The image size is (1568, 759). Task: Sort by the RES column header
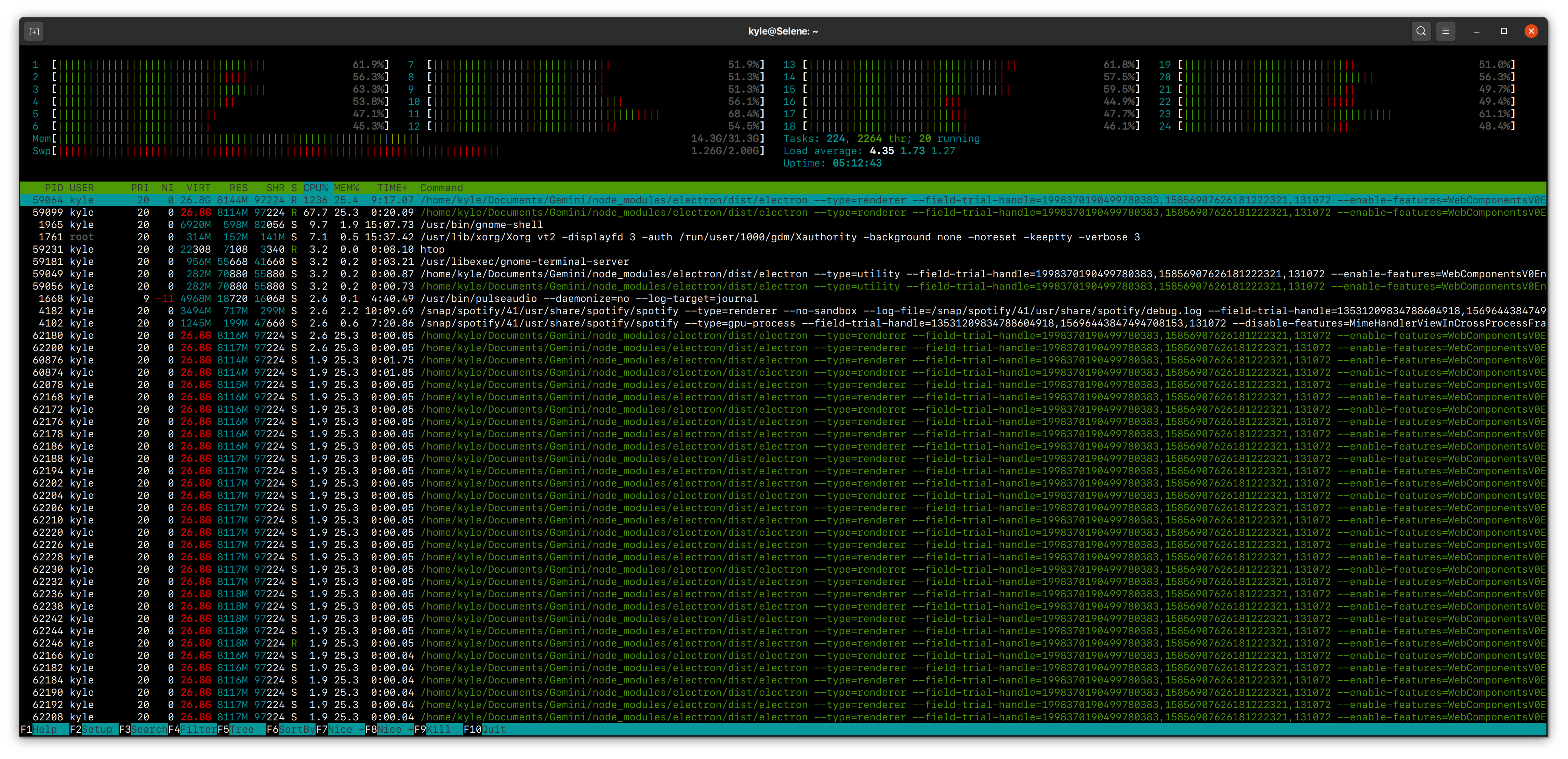[239, 188]
